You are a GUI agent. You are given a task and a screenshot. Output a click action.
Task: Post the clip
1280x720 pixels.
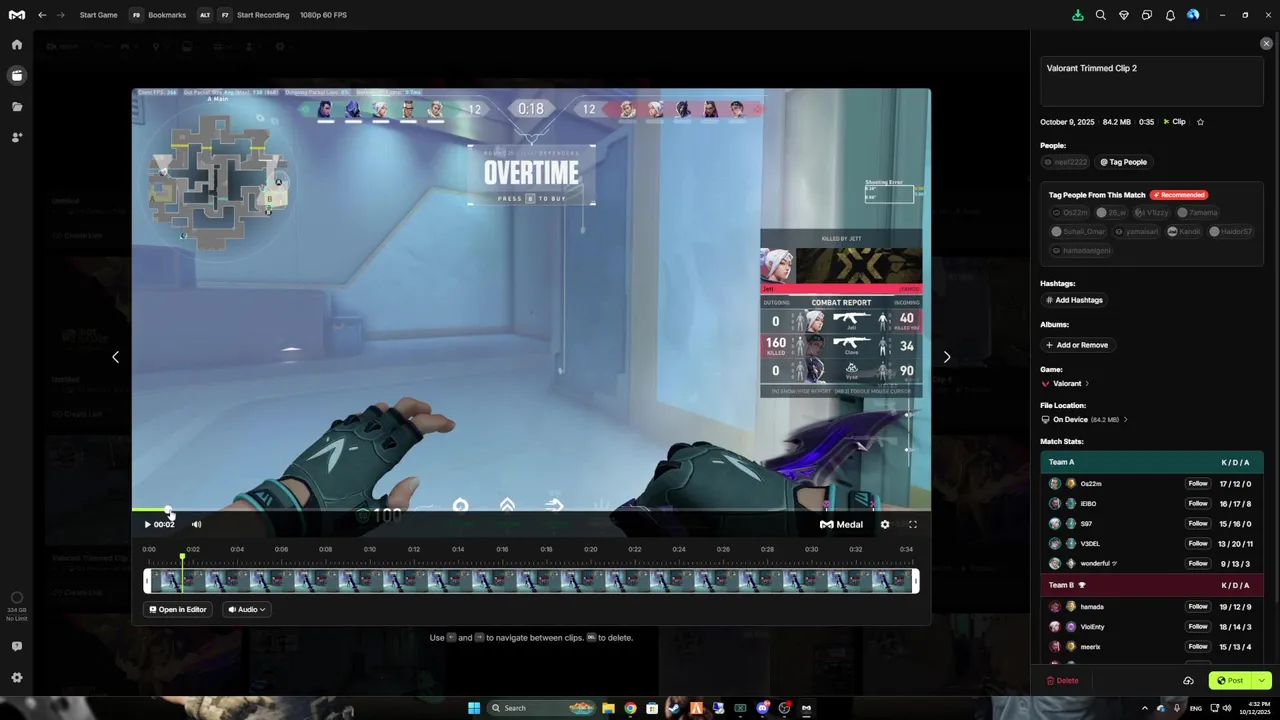(1231, 681)
